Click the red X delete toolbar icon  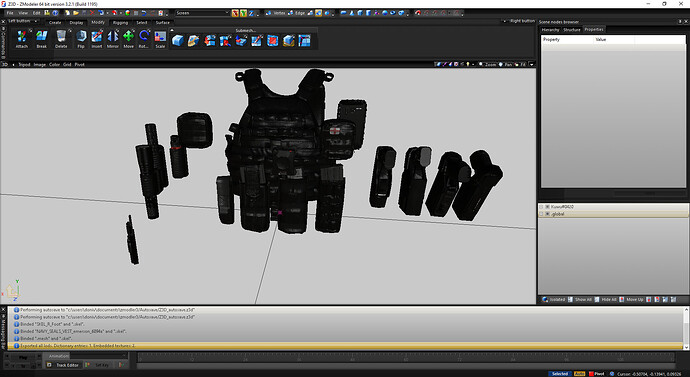(92, 13)
